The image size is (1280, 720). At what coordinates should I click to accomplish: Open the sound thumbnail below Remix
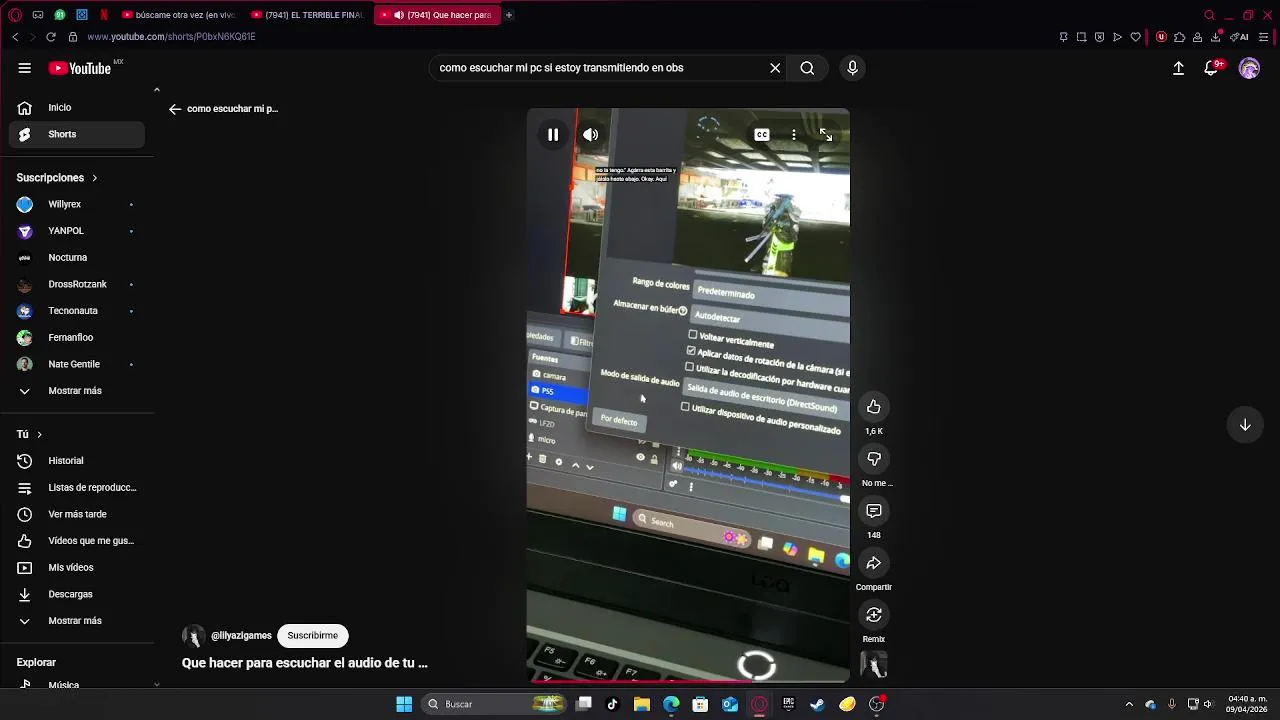(x=874, y=665)
